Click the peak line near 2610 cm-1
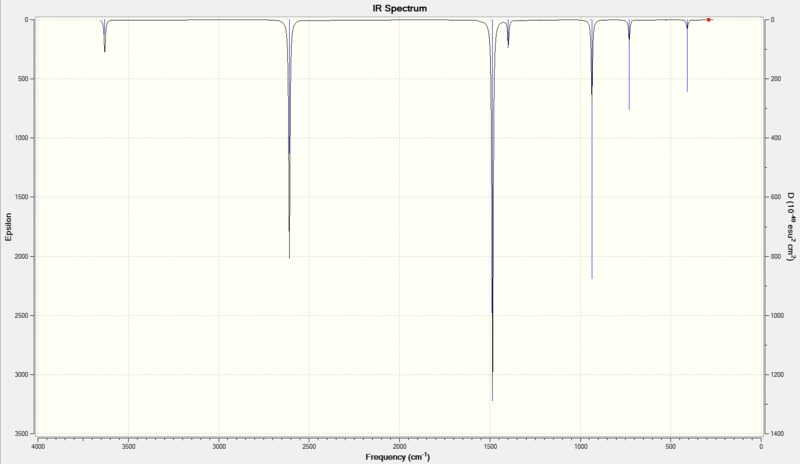 coord(289,139)
